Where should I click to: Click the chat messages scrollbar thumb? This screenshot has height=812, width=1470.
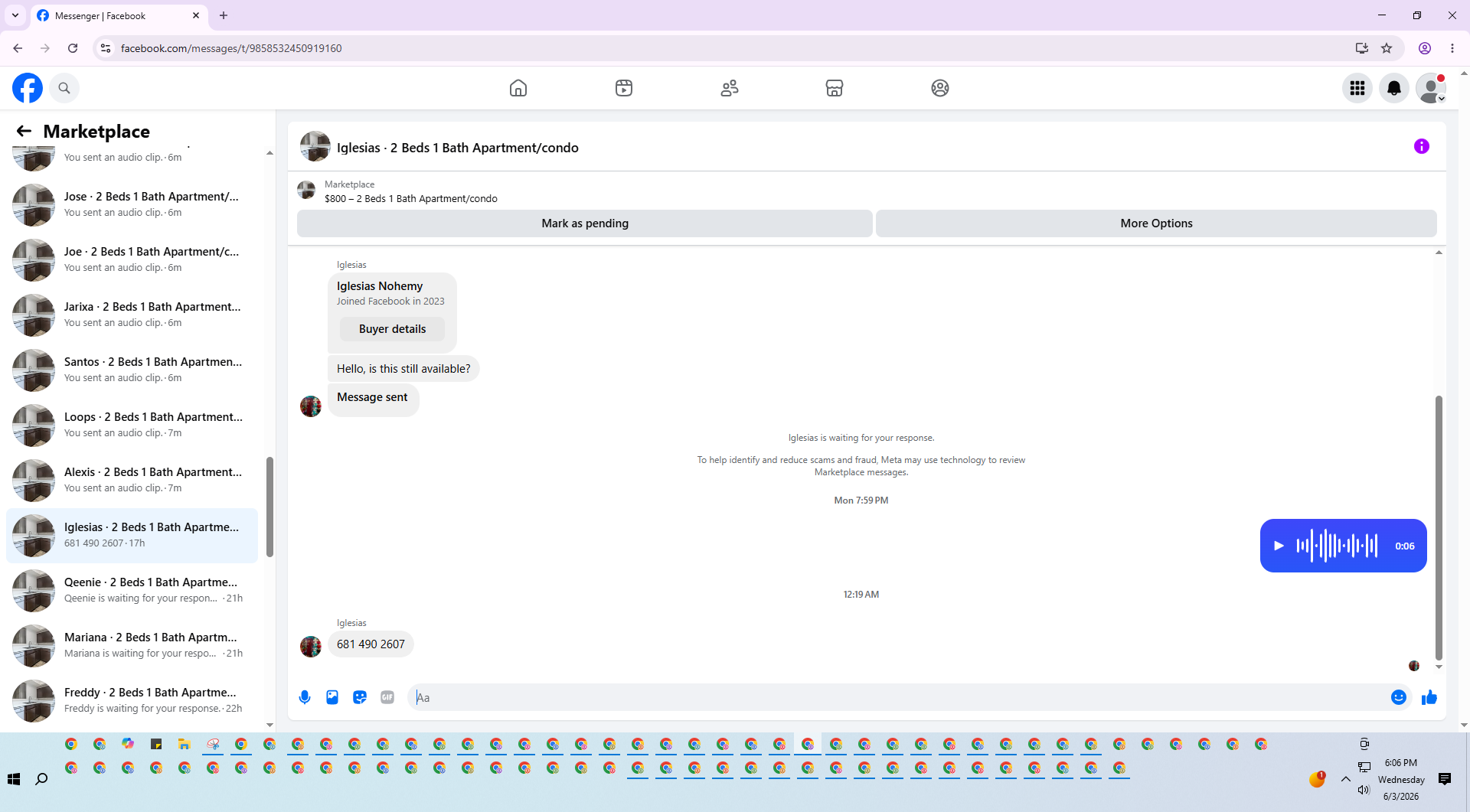coord(1439,528)
